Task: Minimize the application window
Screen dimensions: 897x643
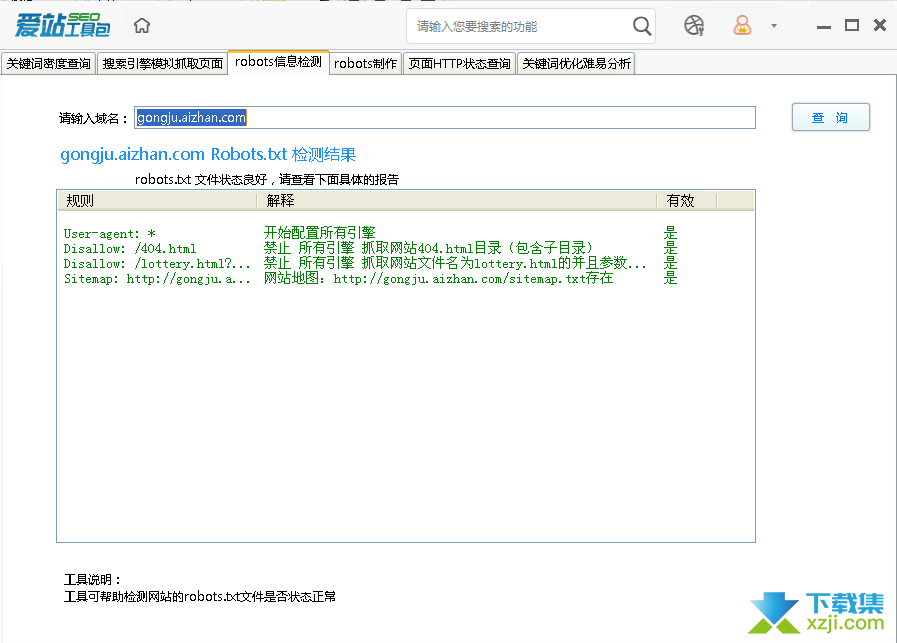Action: [824, 27]
